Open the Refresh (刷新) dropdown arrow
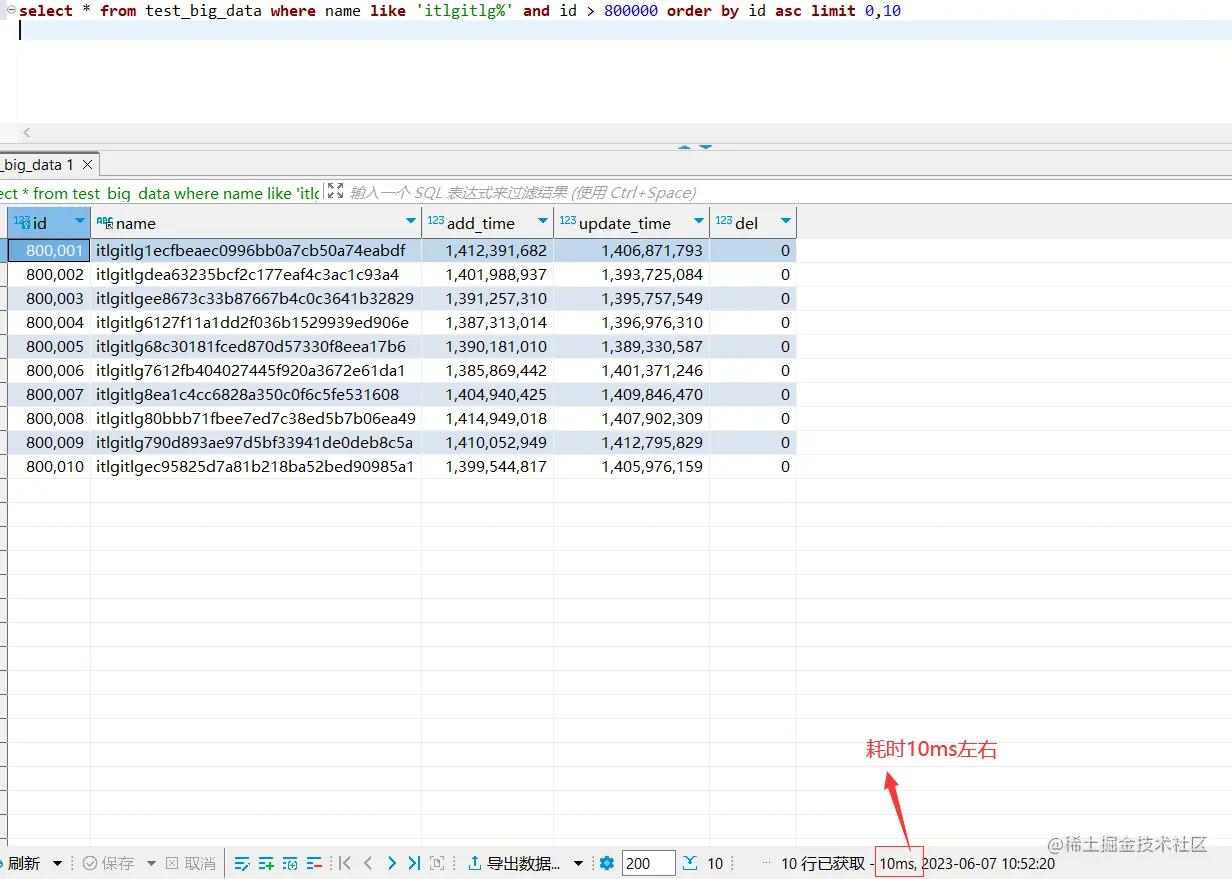Screen dimensions: 1232x879 pos(57,864)
